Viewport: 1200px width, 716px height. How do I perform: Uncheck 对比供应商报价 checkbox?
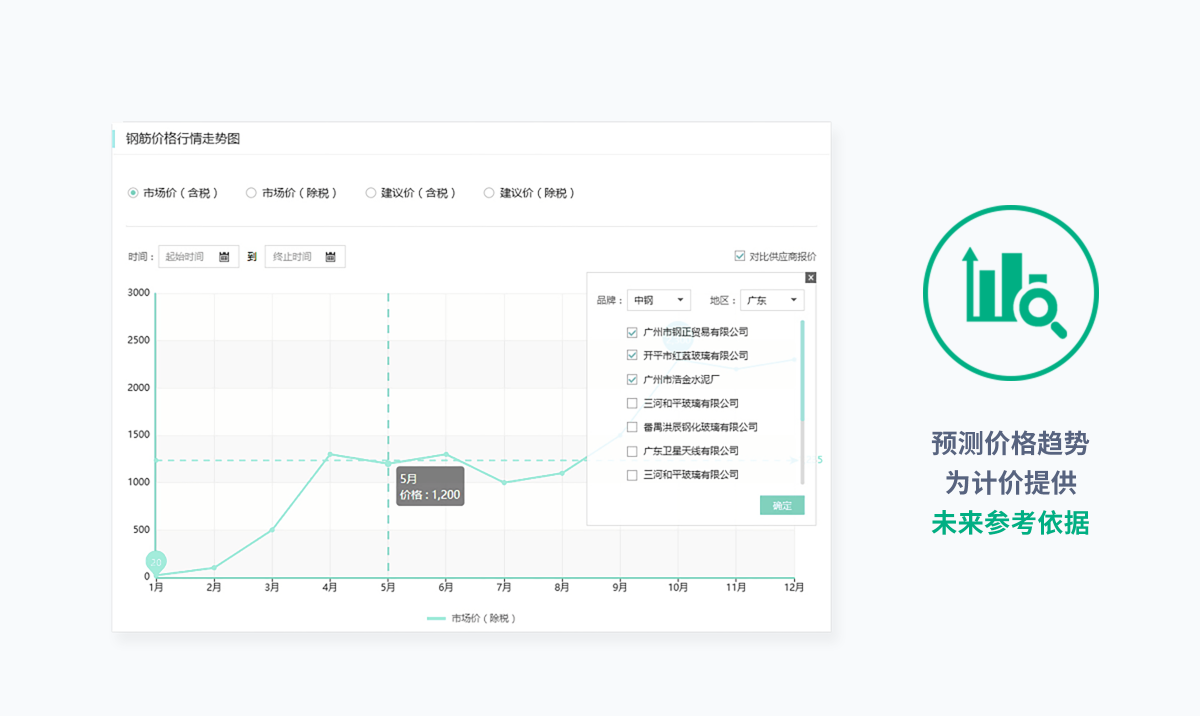coord(740,256)
